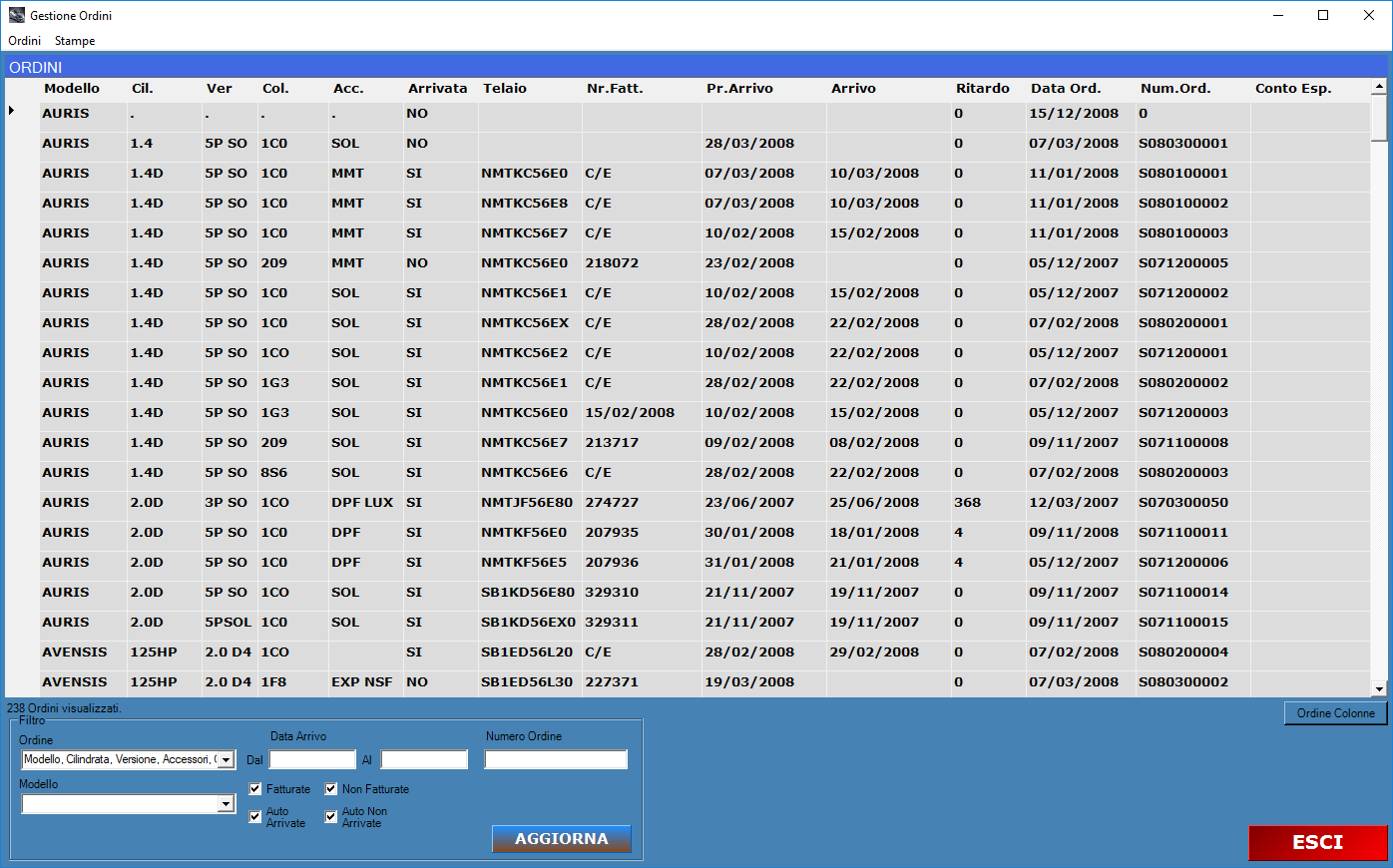
Task: Toggle the Non Fatturate checkbox
Action: [331, 789]
